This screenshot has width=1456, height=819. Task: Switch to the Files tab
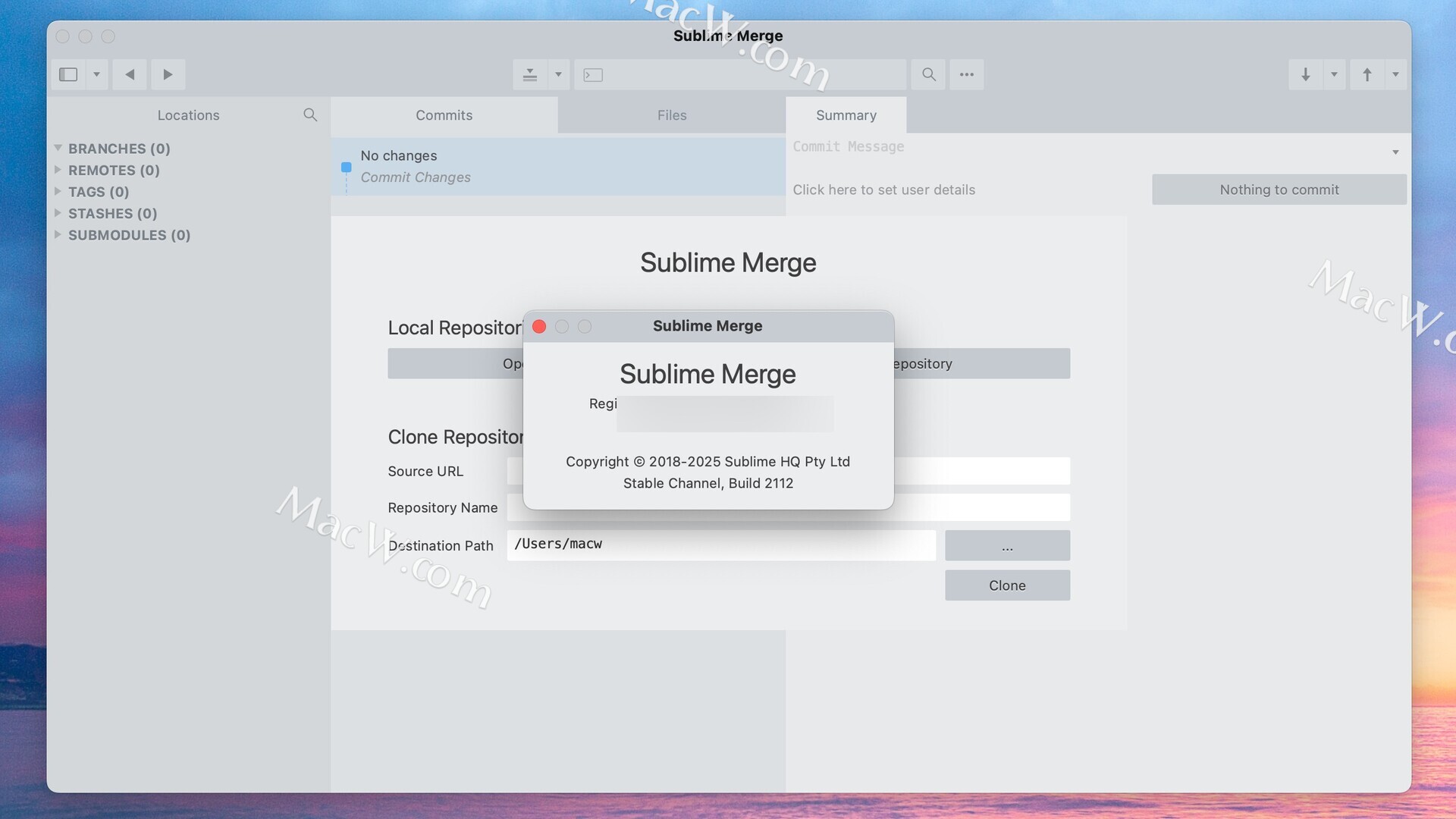tap(671, 115)
